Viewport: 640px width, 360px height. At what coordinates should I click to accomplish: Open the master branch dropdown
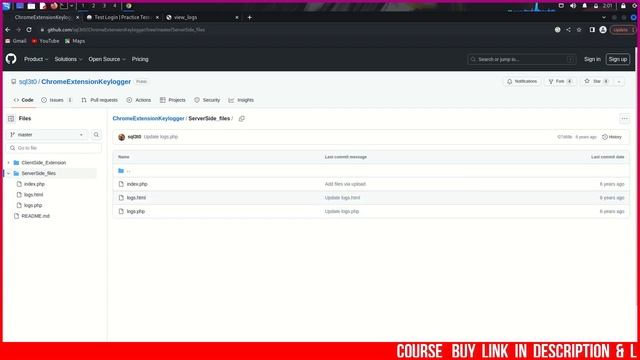(47, 135)
